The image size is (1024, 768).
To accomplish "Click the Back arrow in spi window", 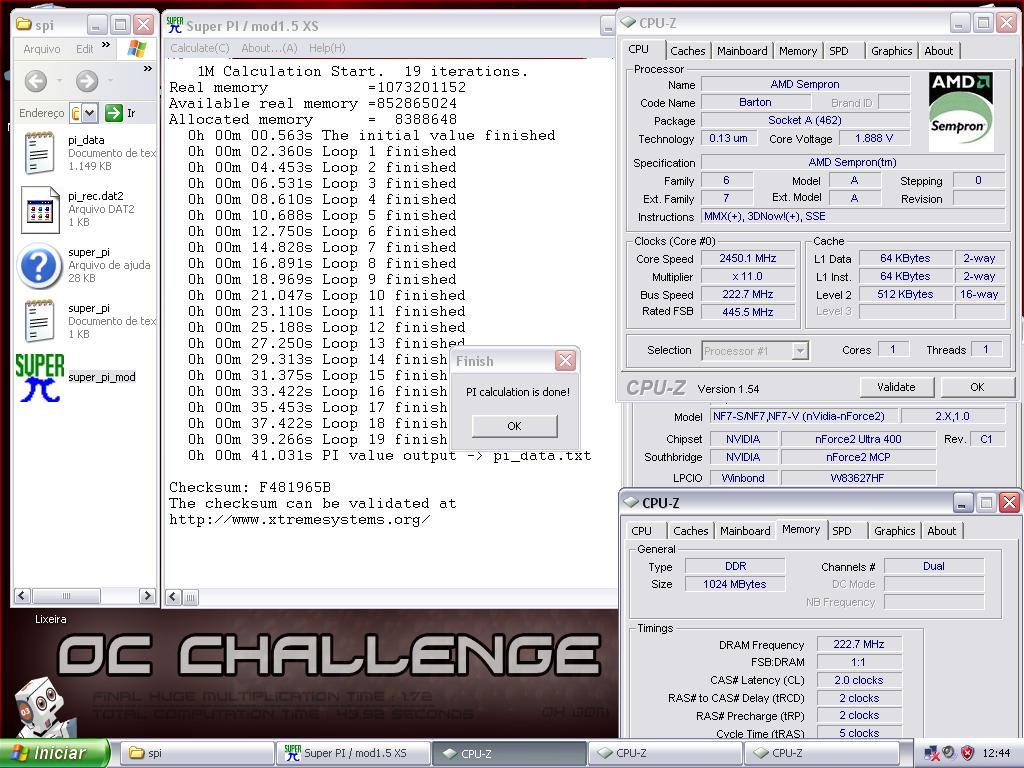I will coord(36,81).
